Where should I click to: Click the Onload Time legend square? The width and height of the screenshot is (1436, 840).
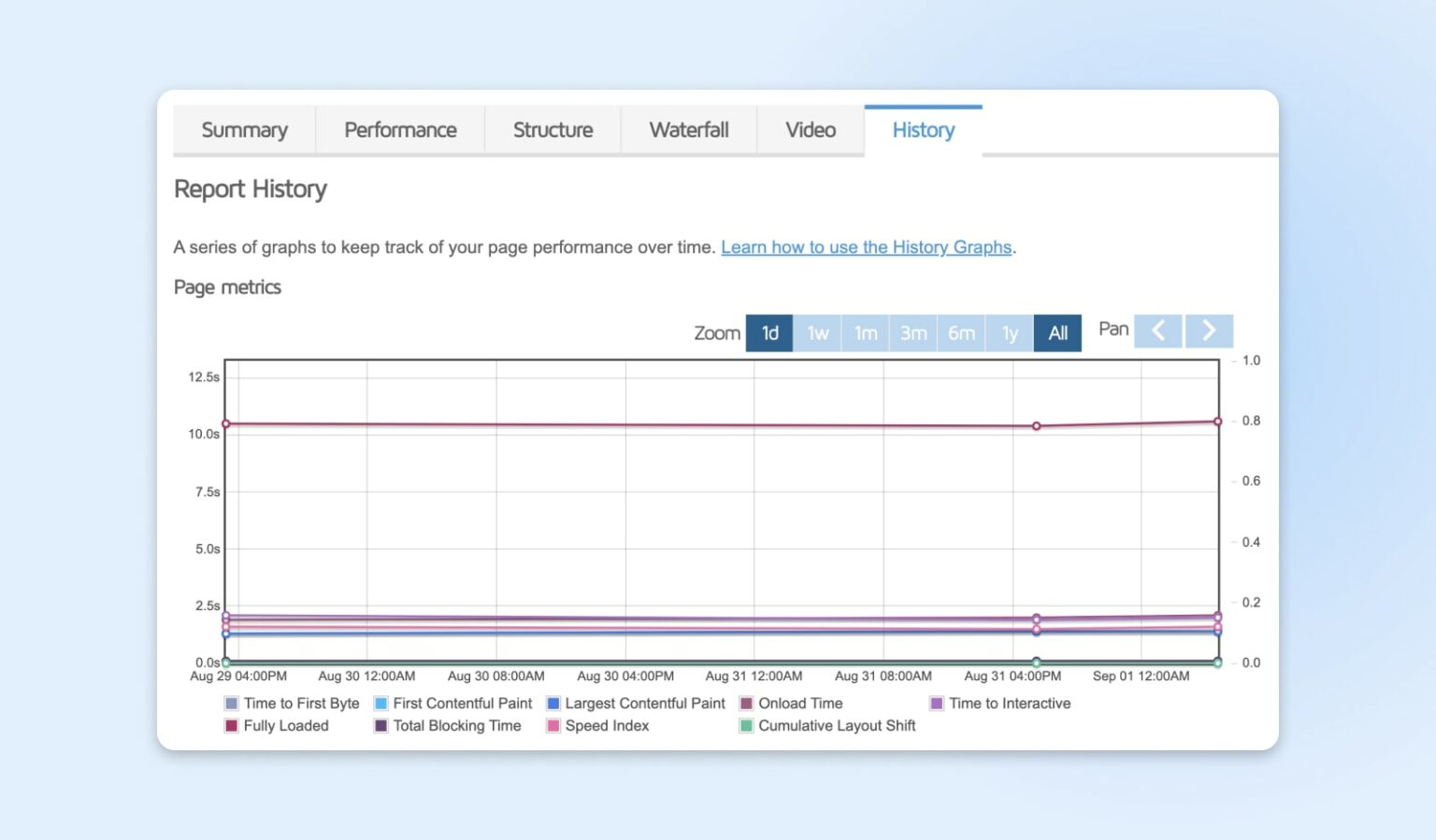click(x=745, y=703)
